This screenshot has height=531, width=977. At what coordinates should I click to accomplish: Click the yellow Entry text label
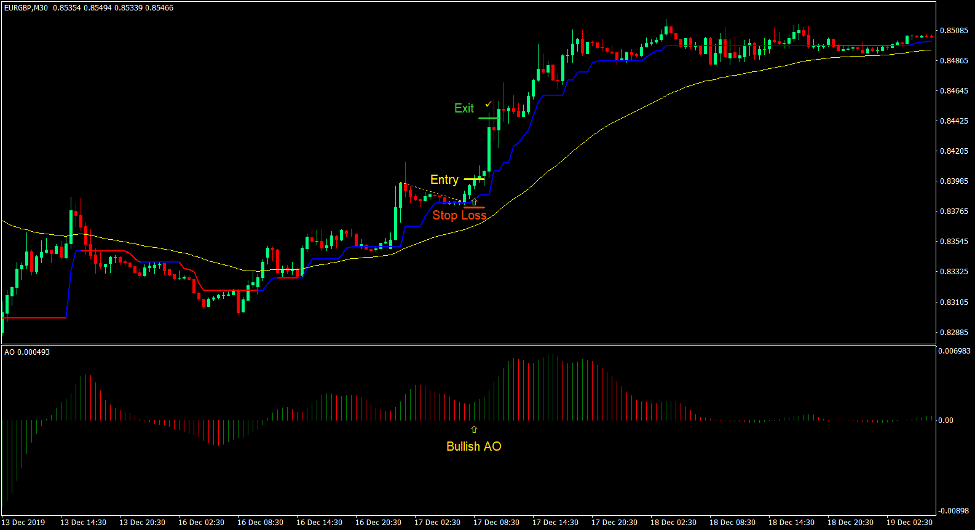[444, 180]
